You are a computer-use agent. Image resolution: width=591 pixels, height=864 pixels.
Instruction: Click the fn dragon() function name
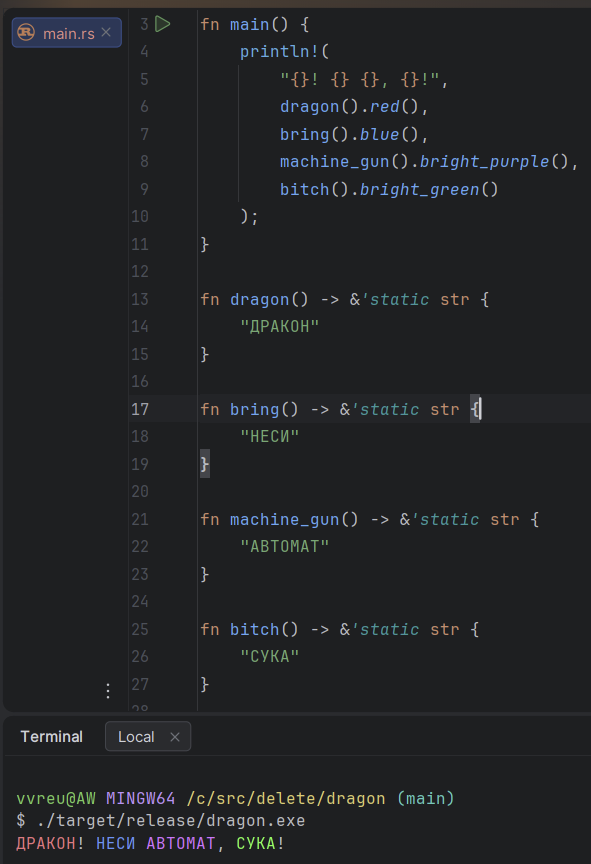[259, 300]
